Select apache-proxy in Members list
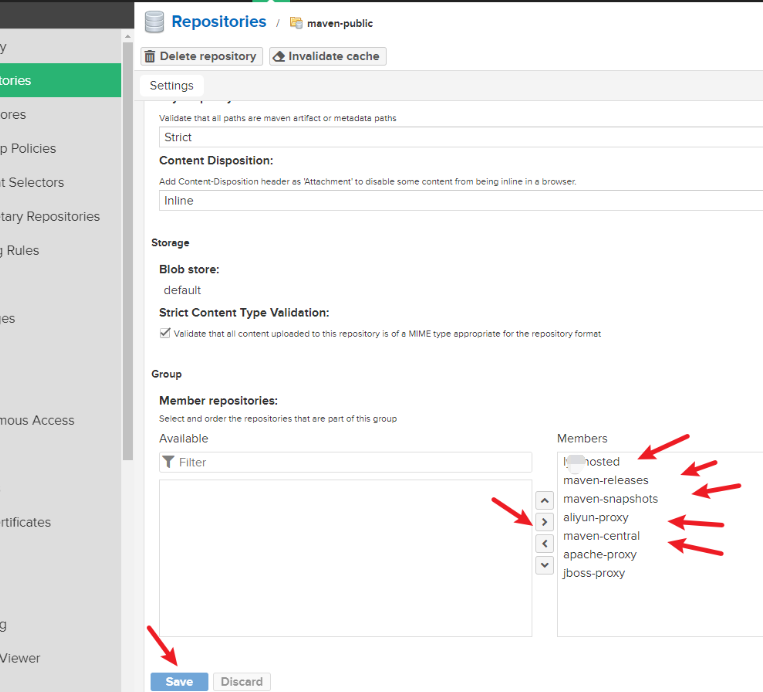The width and height of the screenshot is (763, 692). pyautogui.click(x=600, y=555)
